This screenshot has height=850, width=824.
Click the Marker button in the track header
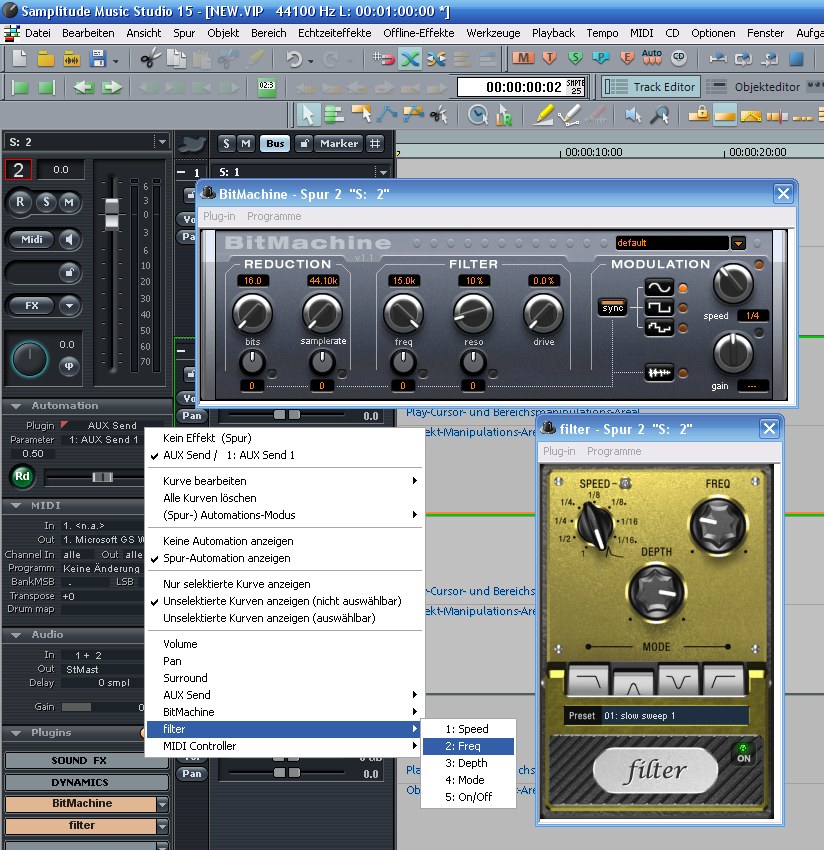click(339, 144)
